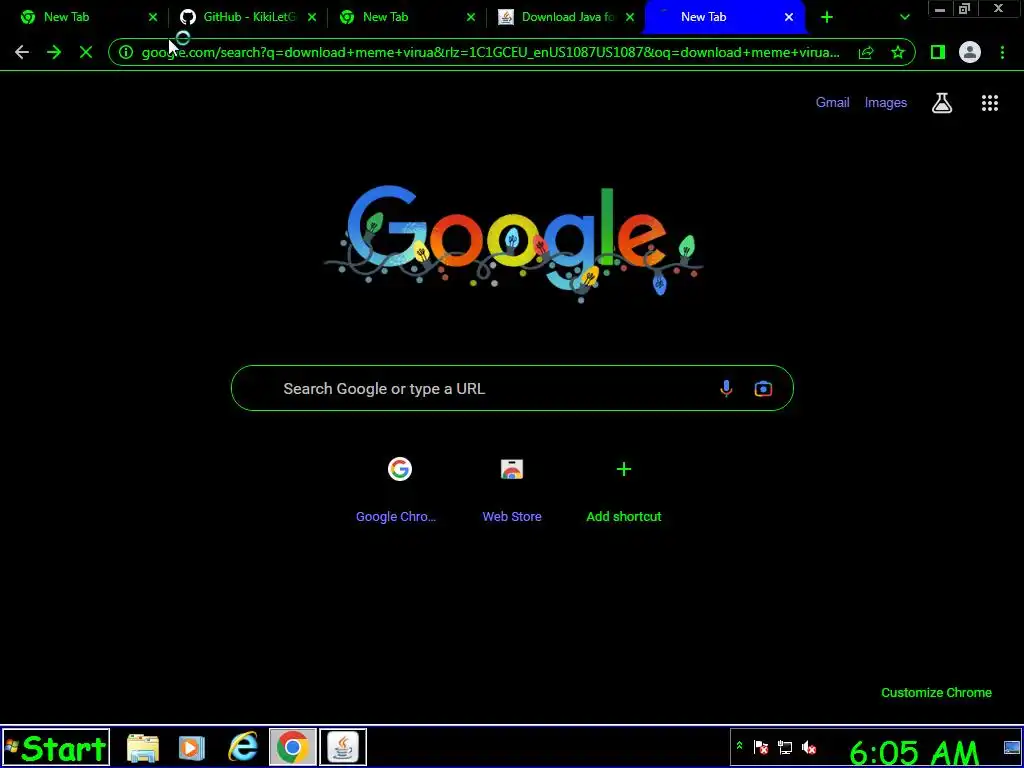Share this page via share icon

point(866,52)
